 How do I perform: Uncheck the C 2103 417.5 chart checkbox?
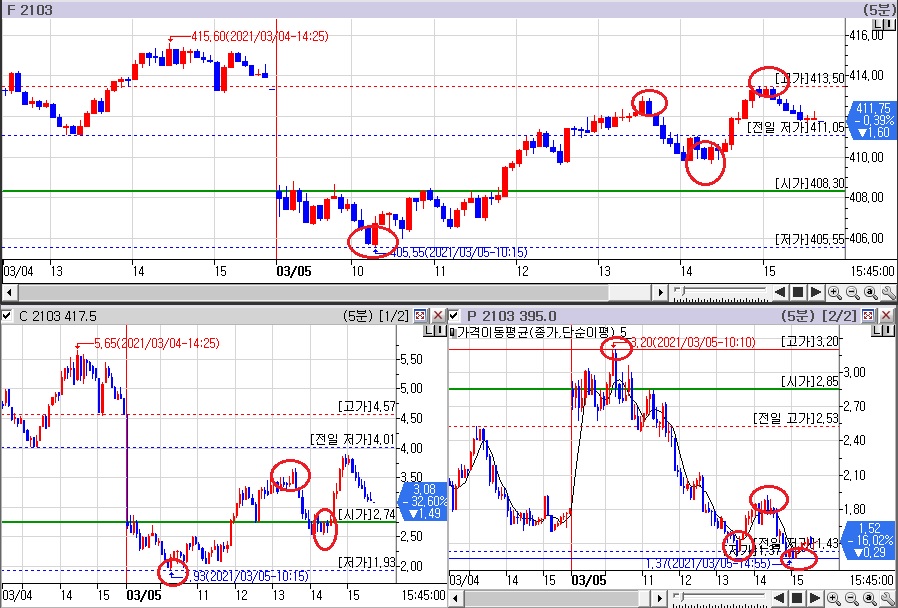tap(6, 315)
